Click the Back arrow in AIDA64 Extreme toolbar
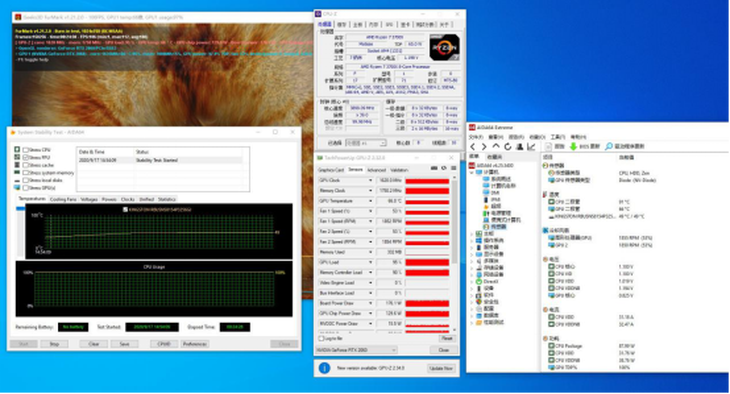This screenshot has width=730, height=394. 473,147
